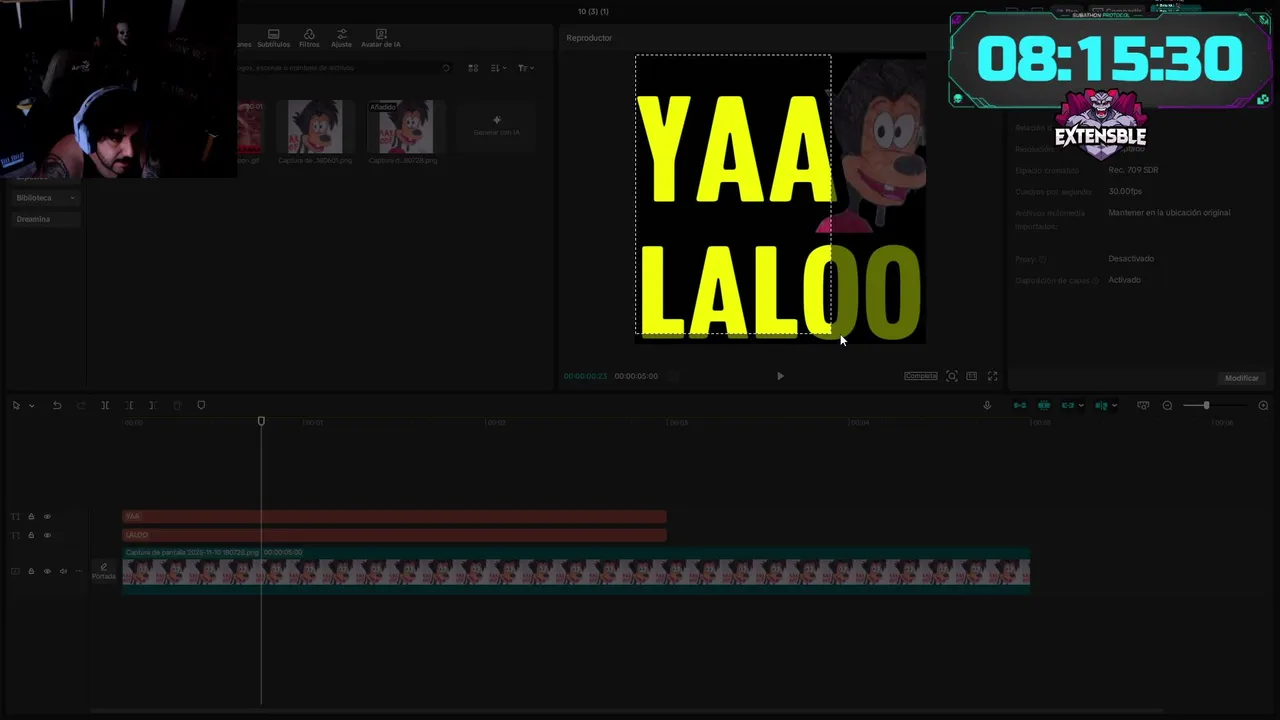Viewport: 1280px width, 720px height.
Task: Click the 00:00:05:00 total duration under player
Action: (636, 376)
